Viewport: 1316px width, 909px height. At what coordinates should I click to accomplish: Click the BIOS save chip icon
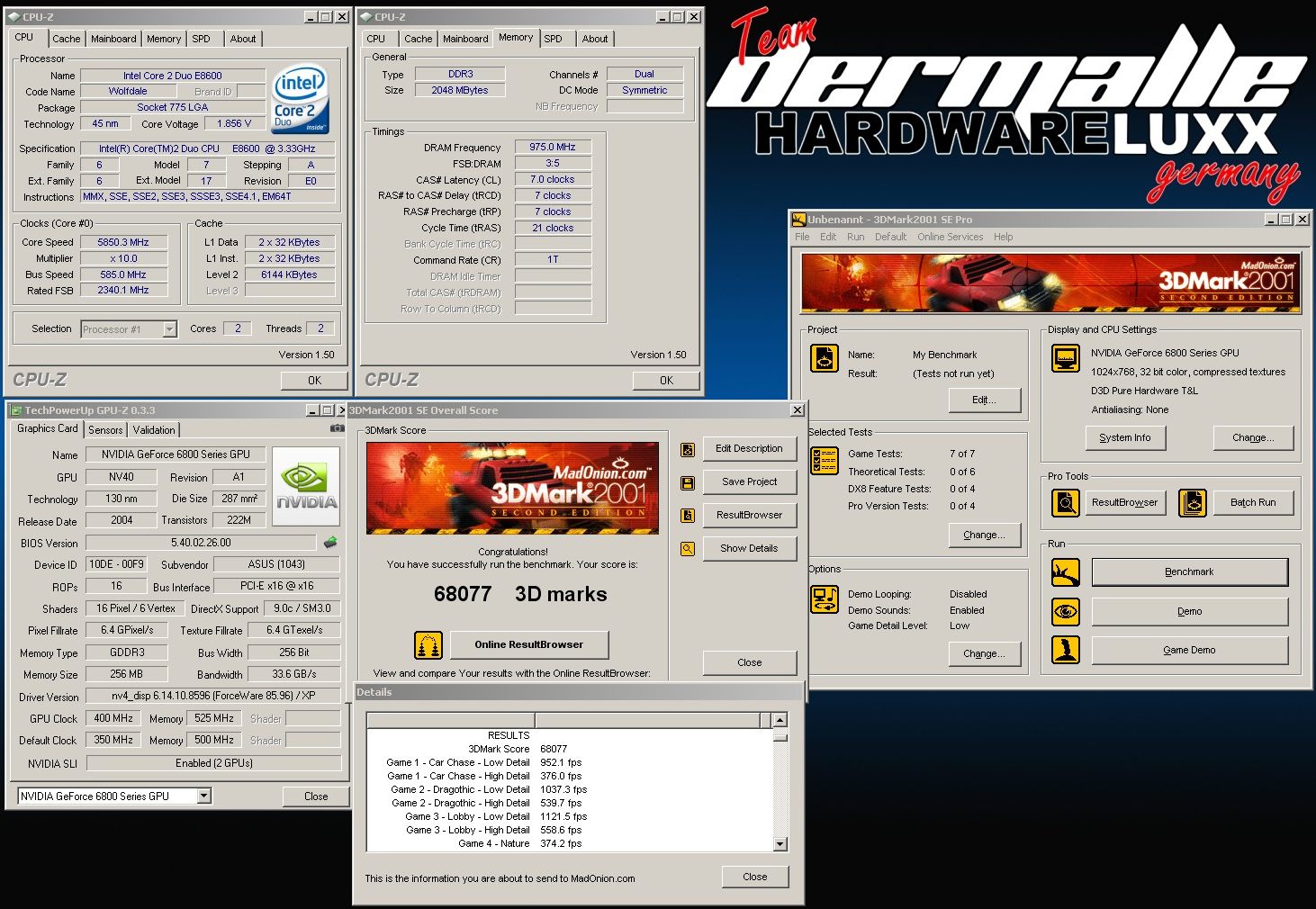click(330, 542)
